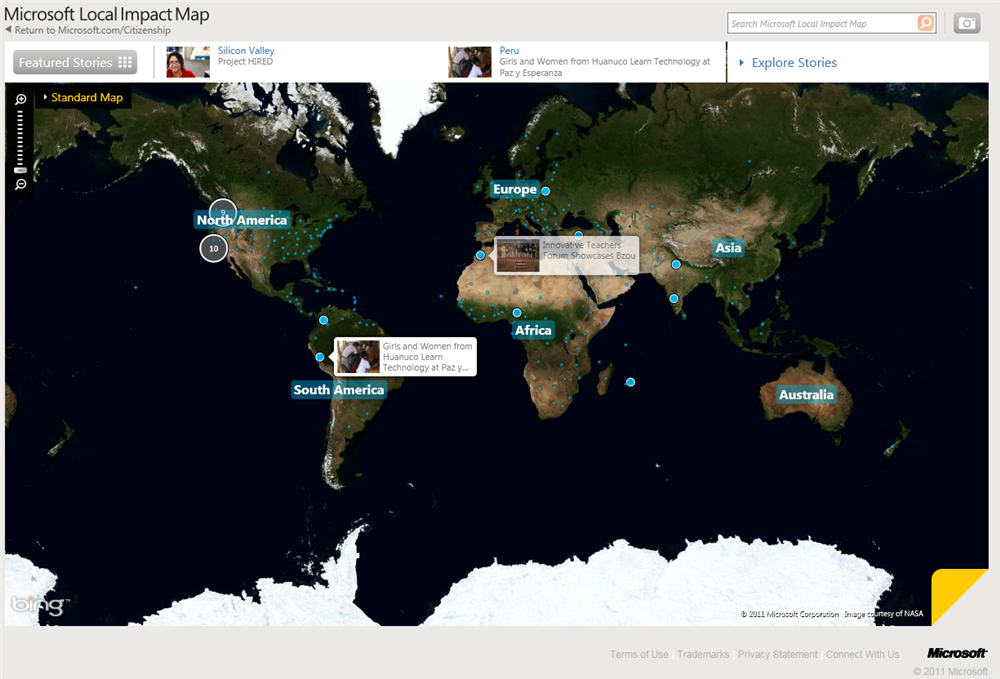
Task: Open the Connect With Us link
Action: pyautogui.click(x=862, y=654)
